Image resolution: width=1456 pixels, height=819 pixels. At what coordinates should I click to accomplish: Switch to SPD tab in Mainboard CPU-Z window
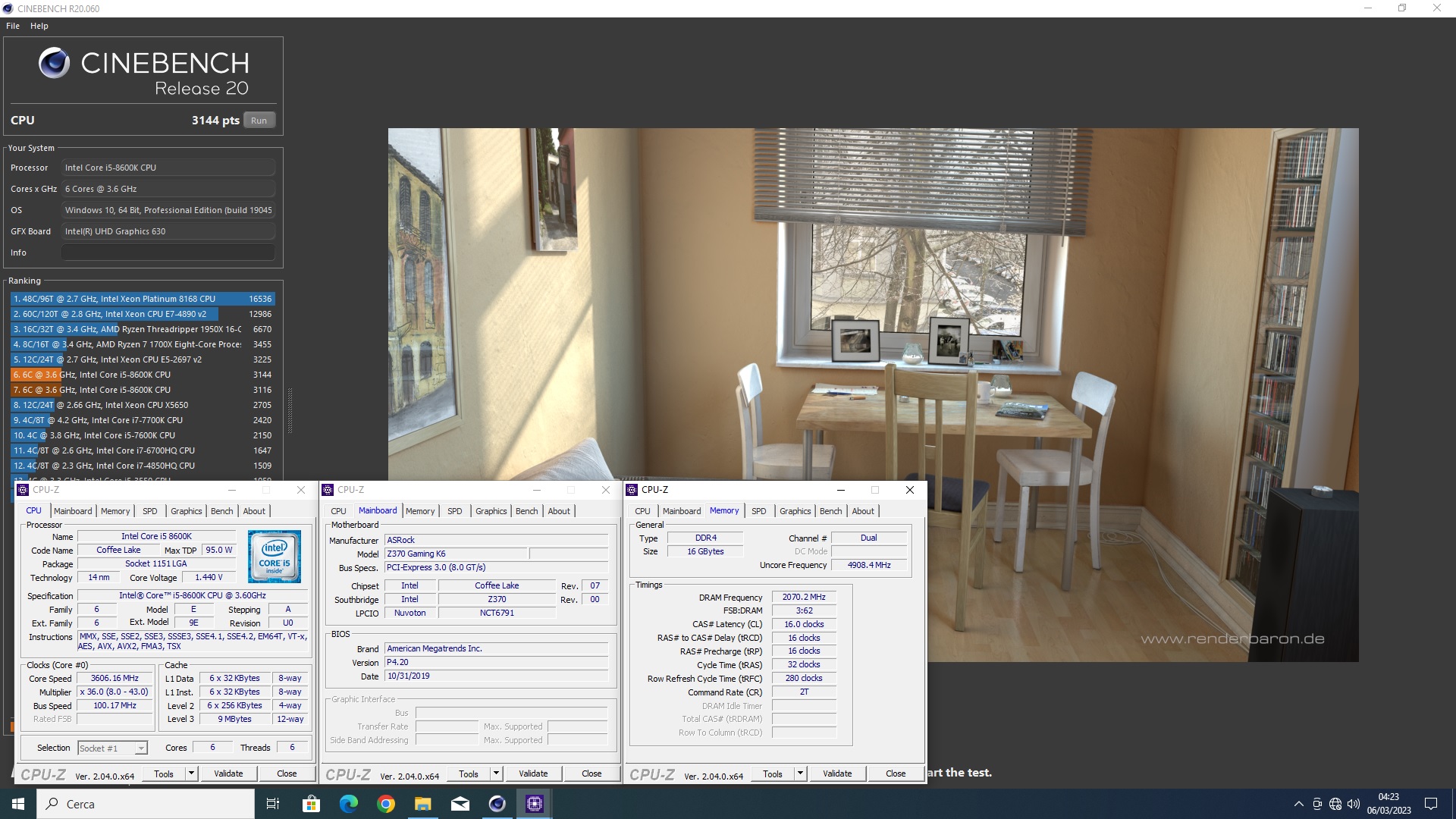pyautogui.click(x=455, y=511)
